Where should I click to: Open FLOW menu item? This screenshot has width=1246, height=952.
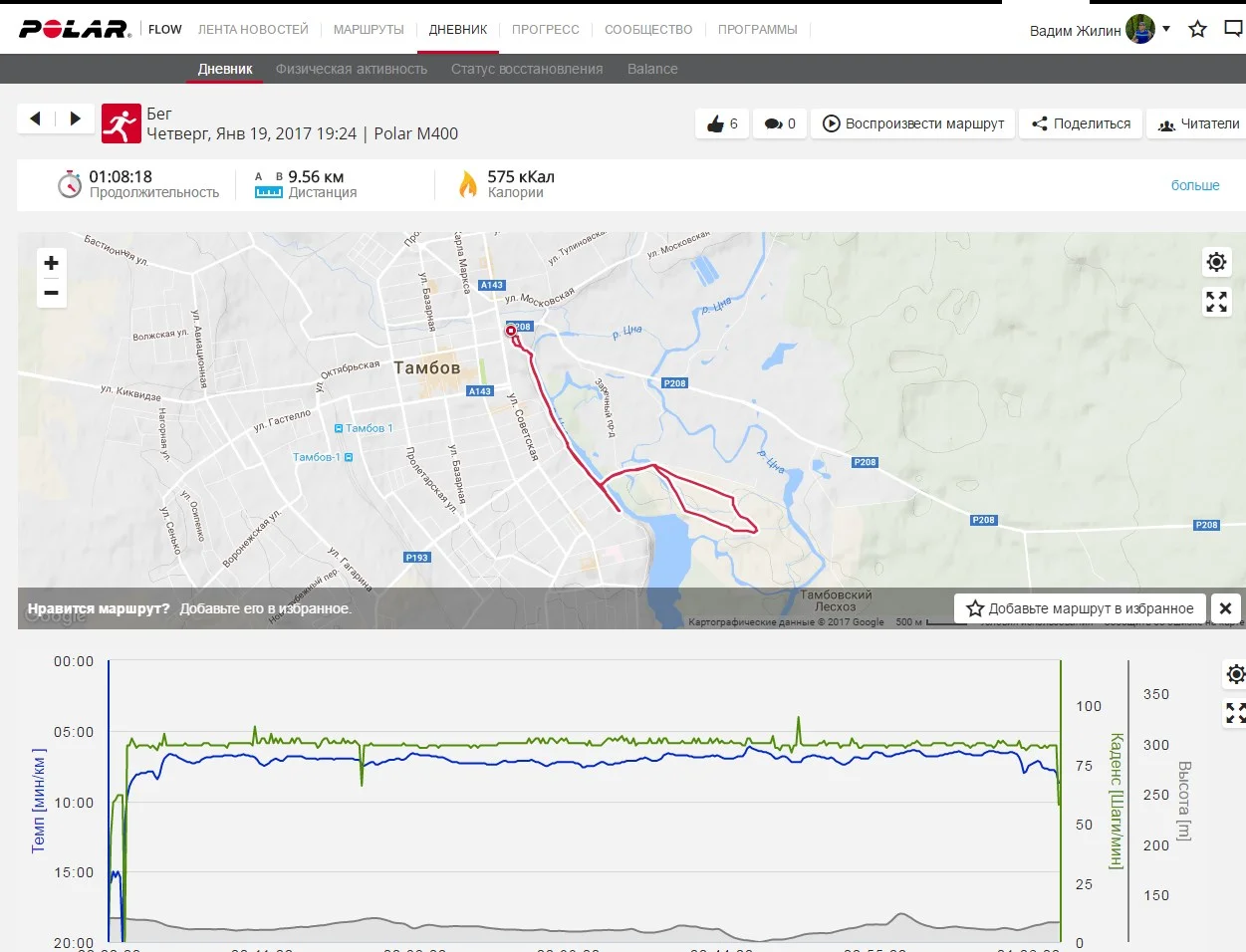(165, 29)
